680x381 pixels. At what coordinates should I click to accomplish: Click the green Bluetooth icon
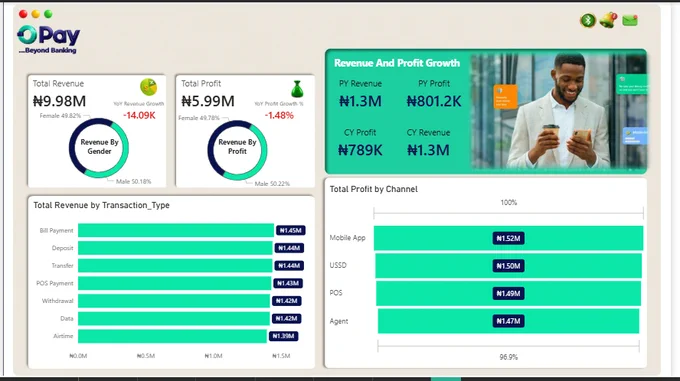[588, 20]
